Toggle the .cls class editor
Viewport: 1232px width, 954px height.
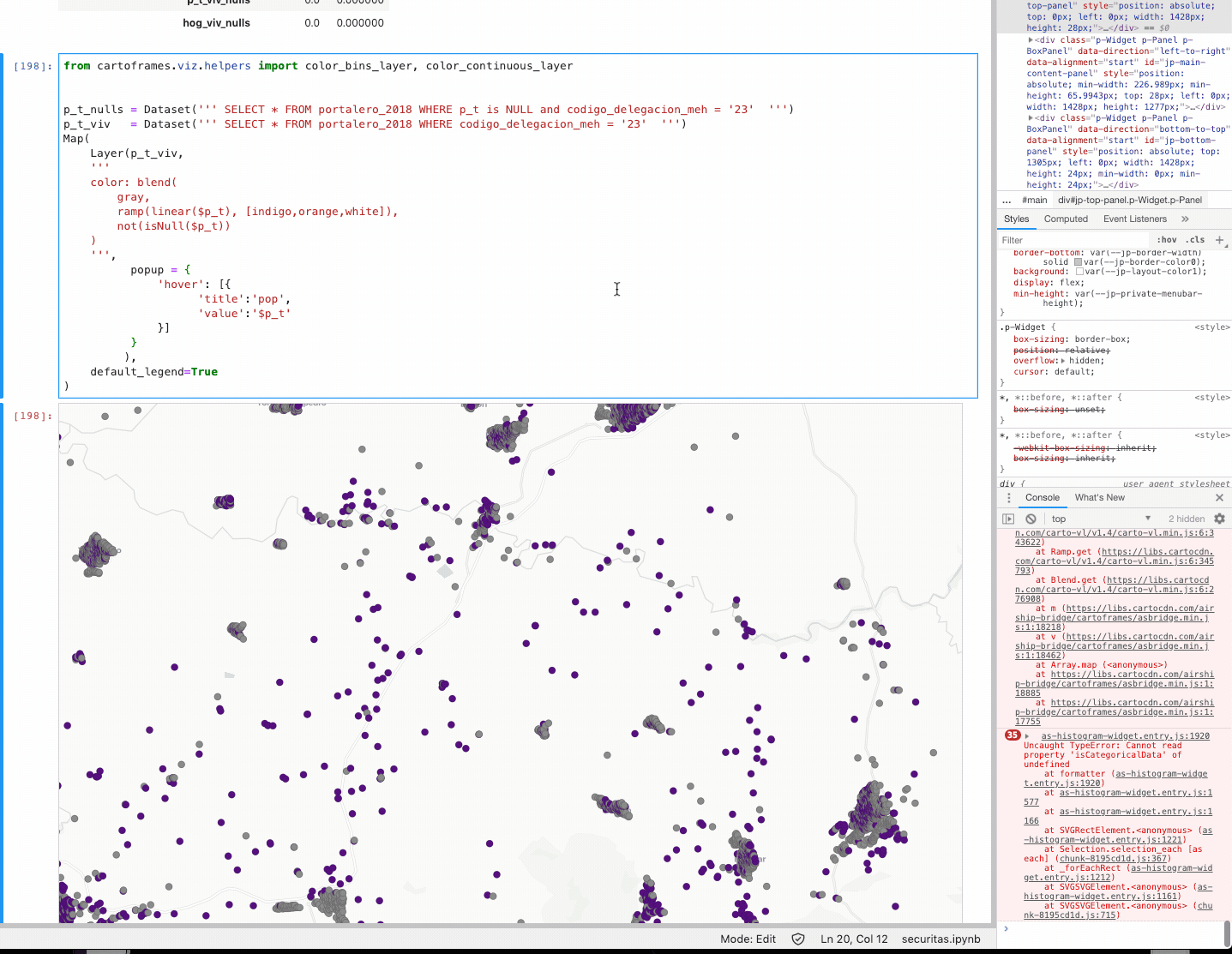[x=1195, y=240]
